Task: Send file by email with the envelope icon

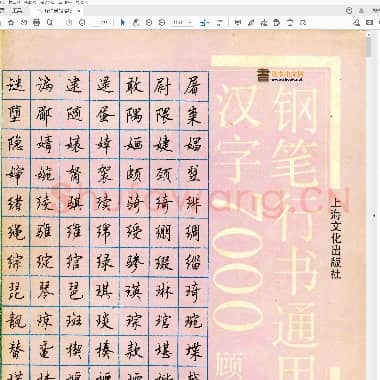Action: point(369,23)
